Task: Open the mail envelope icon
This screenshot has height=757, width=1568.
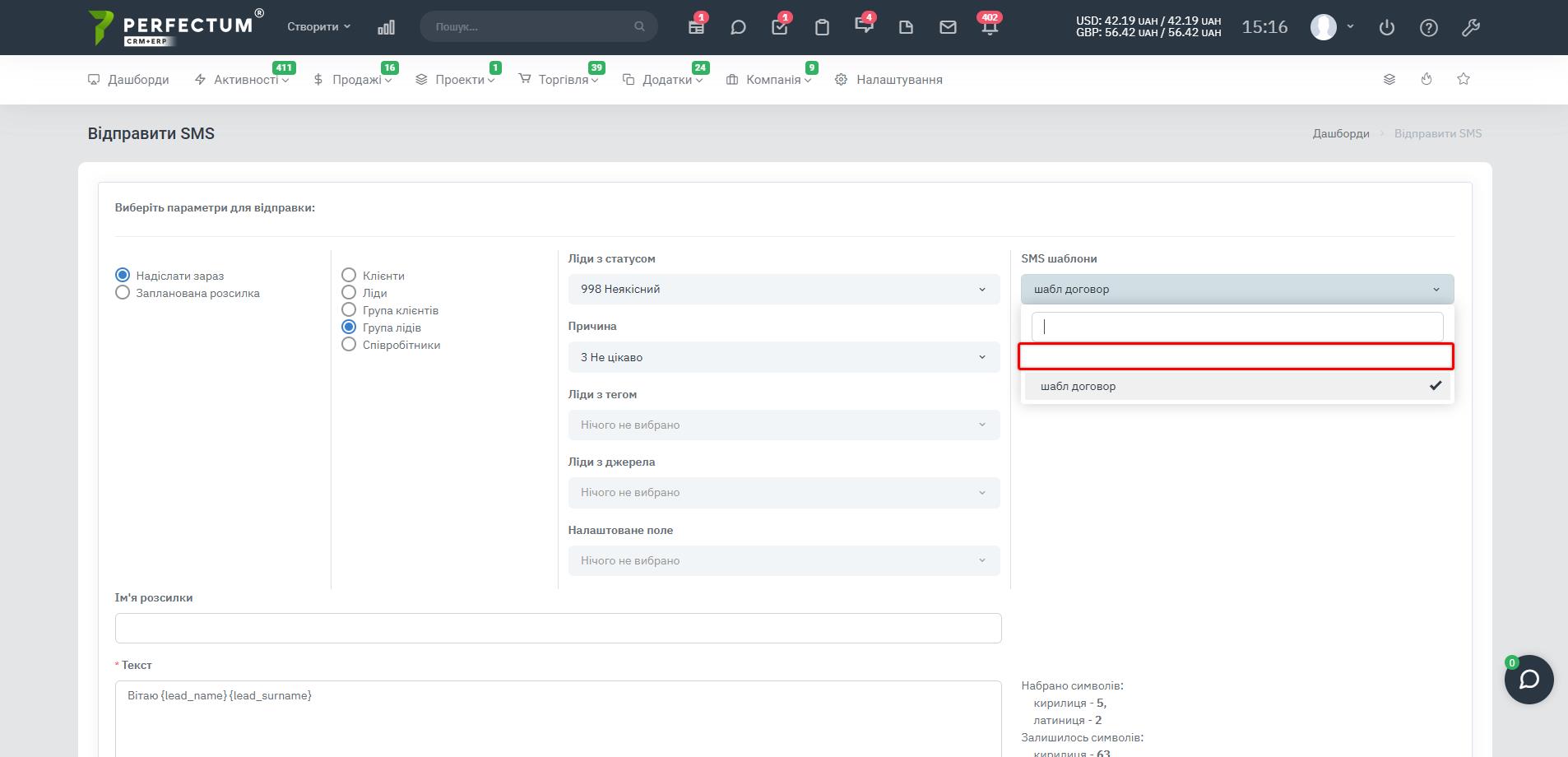Action: (x=948, y=27)
